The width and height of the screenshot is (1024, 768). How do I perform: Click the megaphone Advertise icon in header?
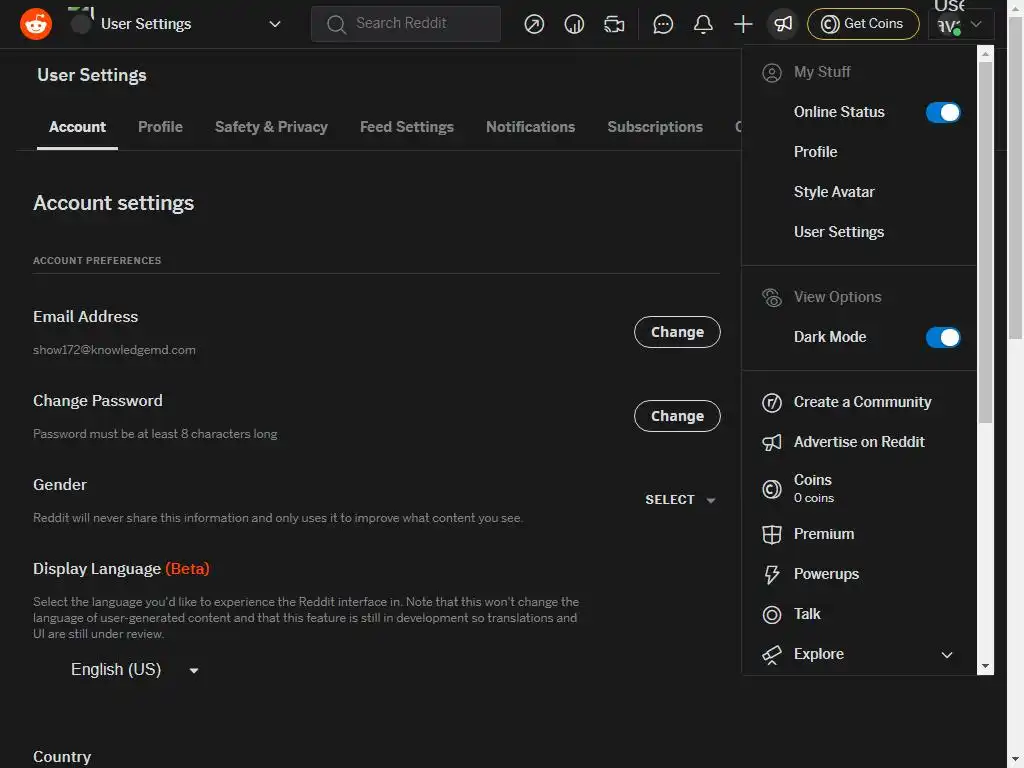pyautogui.click(x=782, y=24)
